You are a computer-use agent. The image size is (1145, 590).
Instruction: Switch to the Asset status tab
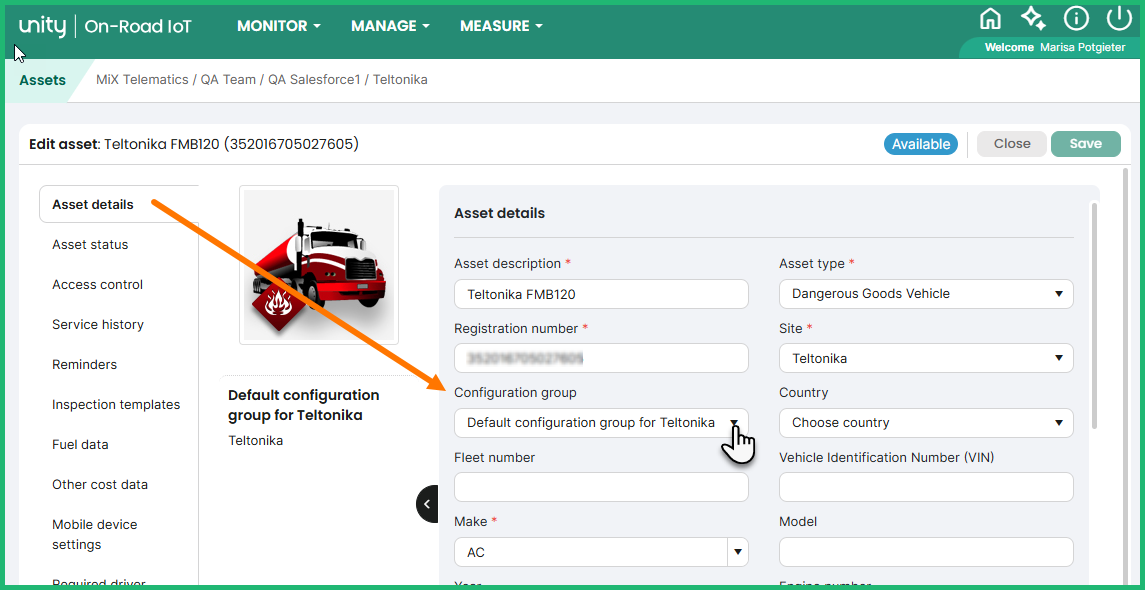[90, 245]
